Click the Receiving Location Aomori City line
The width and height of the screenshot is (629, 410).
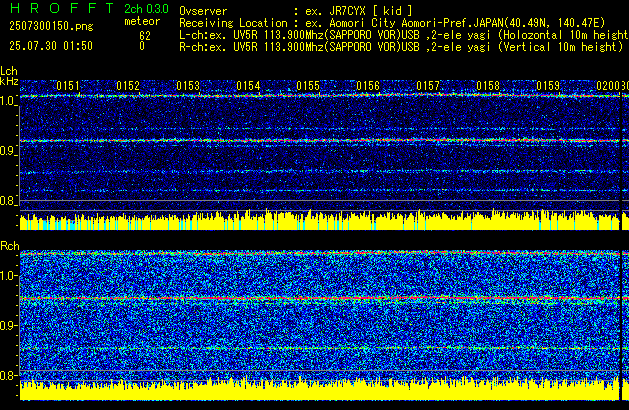point(392,23)
